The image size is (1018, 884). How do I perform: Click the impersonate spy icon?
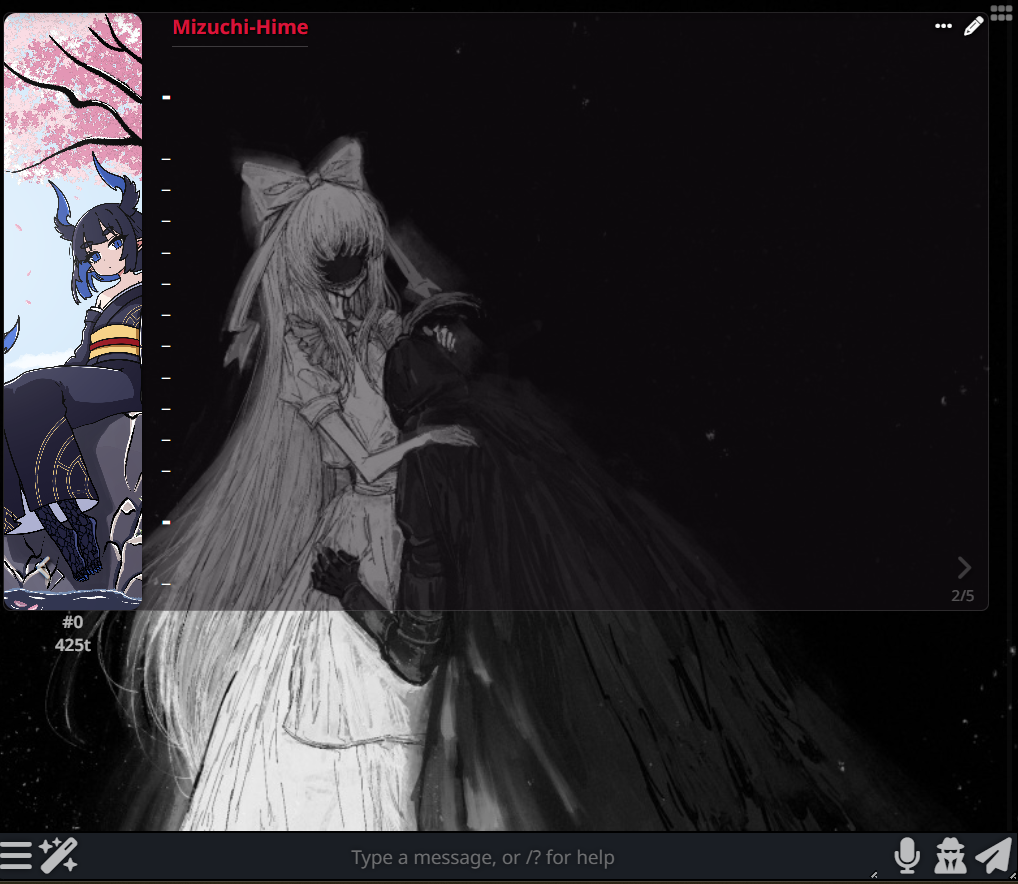(x=950, y=855)
